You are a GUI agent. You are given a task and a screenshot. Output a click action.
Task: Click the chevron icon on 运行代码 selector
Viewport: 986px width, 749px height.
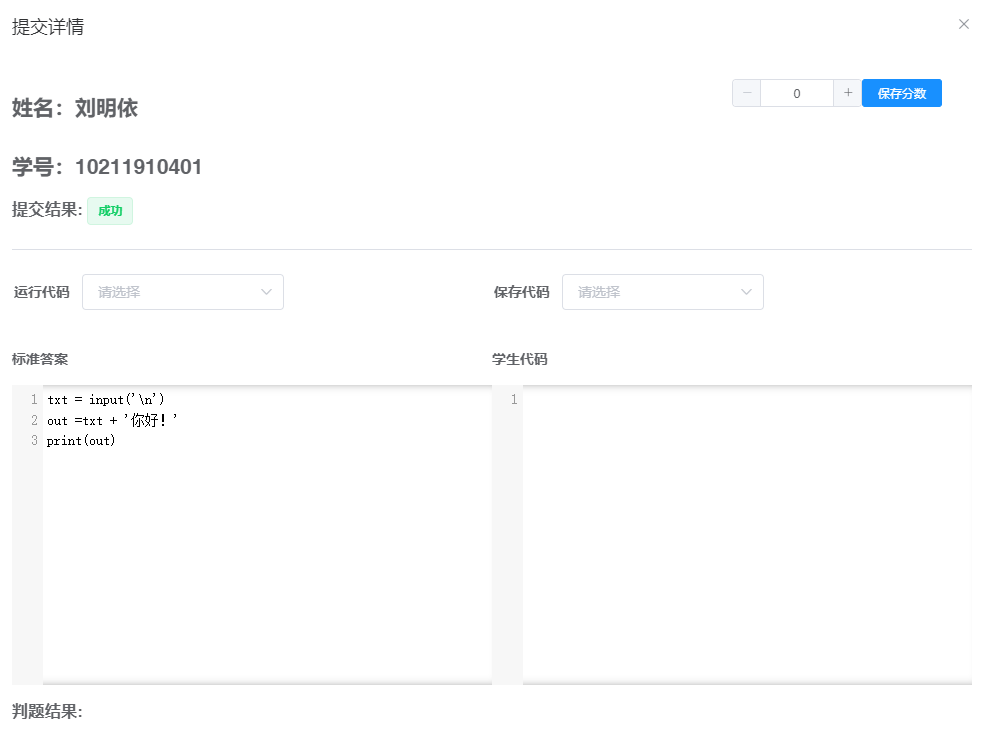click(x=266, y=292)
